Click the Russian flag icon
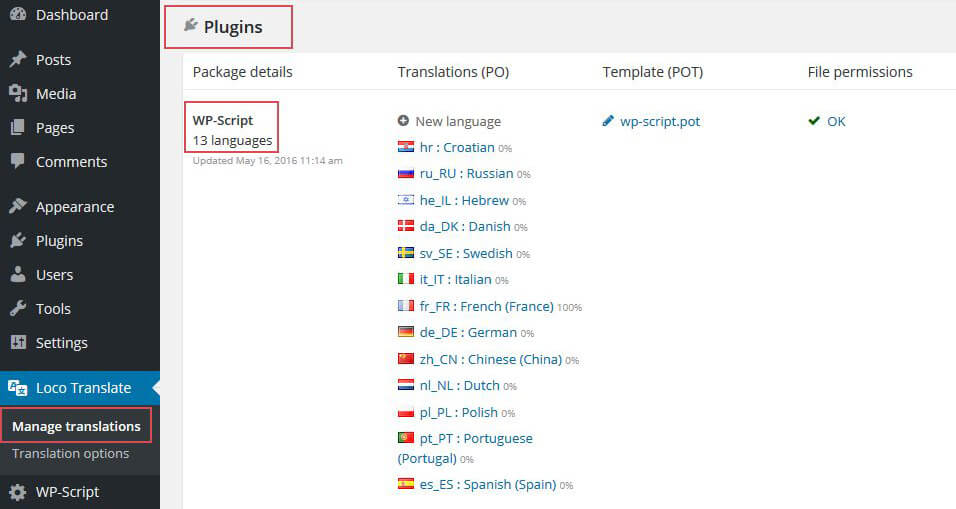 point(405,173)
